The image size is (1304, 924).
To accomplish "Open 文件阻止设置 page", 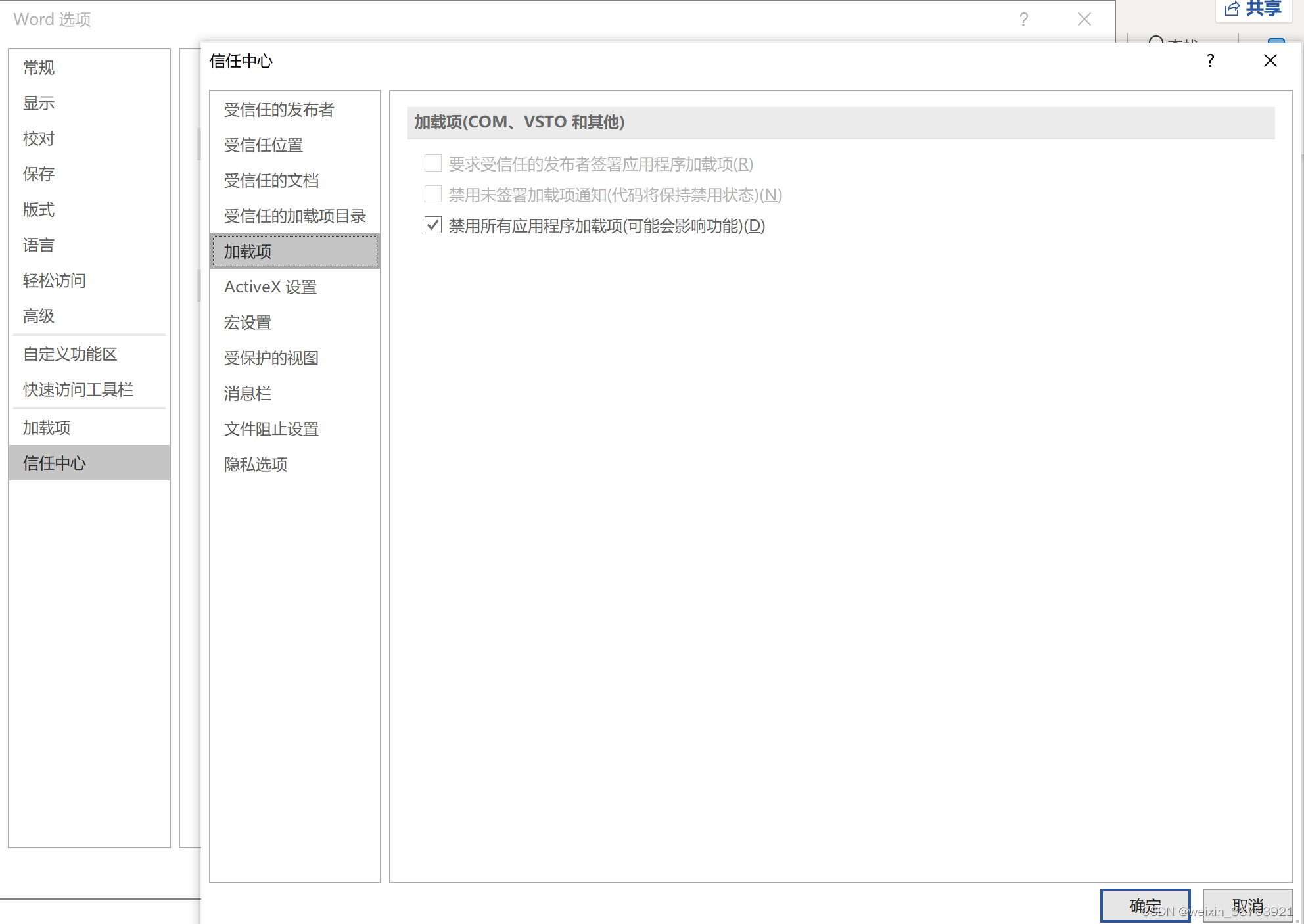I will [271, 429].
